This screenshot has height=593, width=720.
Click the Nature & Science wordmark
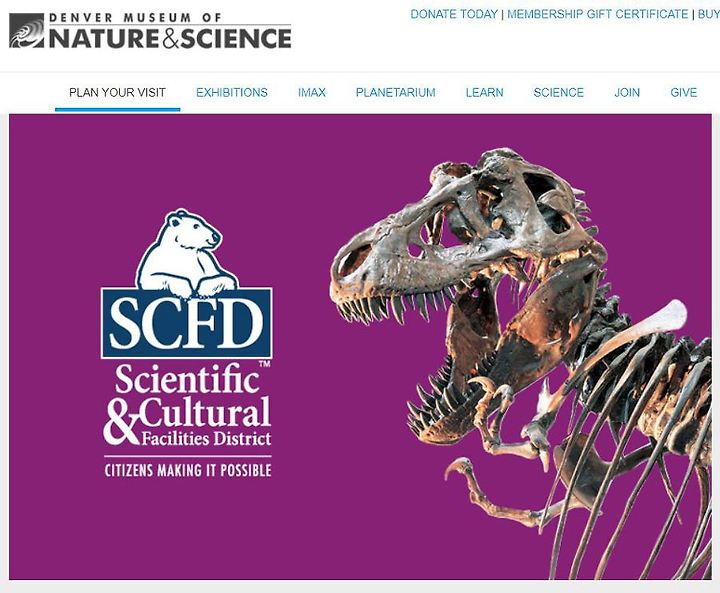(170, 38)
